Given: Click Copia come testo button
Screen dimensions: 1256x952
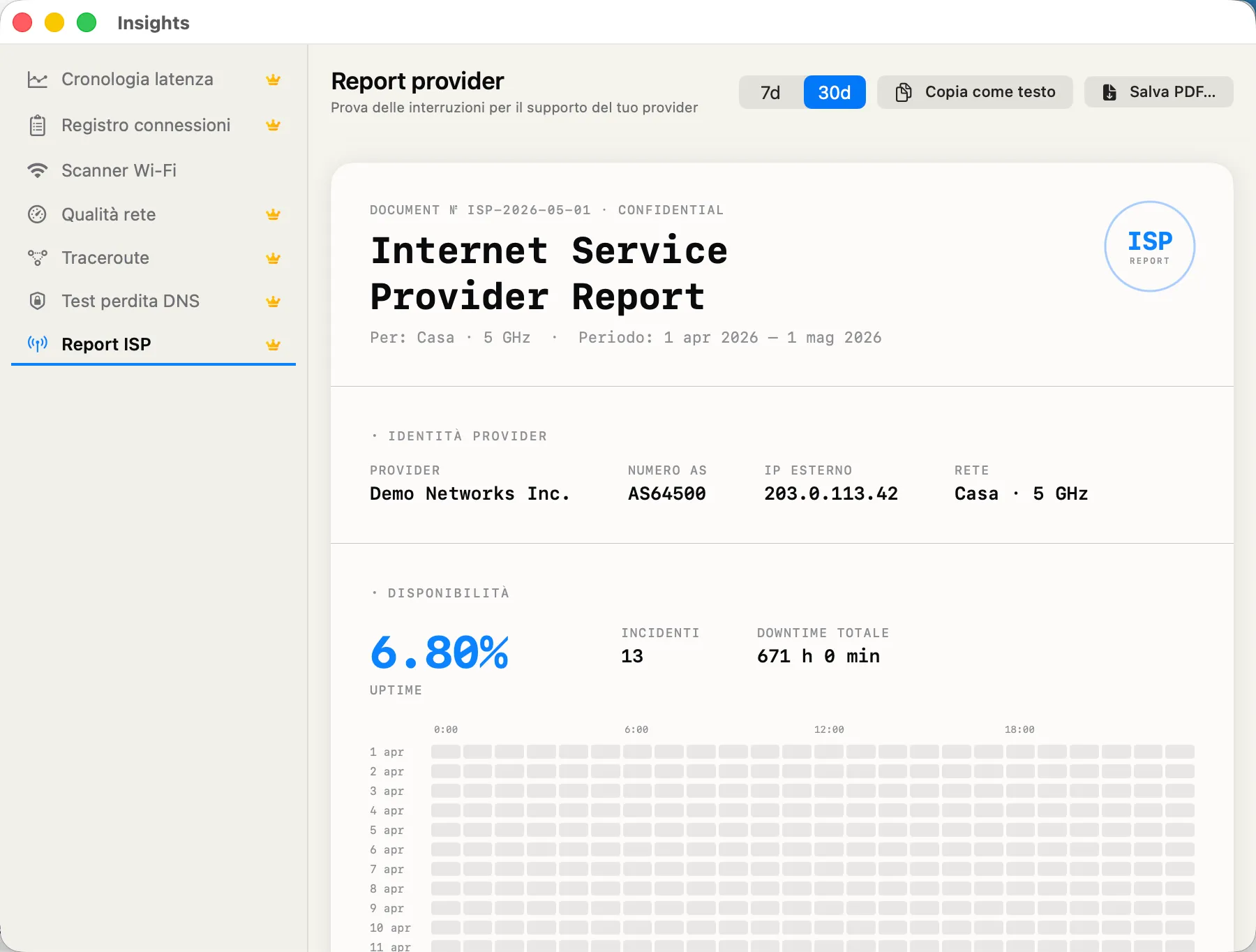Looking at the screenshot, I should pos(975,92).
